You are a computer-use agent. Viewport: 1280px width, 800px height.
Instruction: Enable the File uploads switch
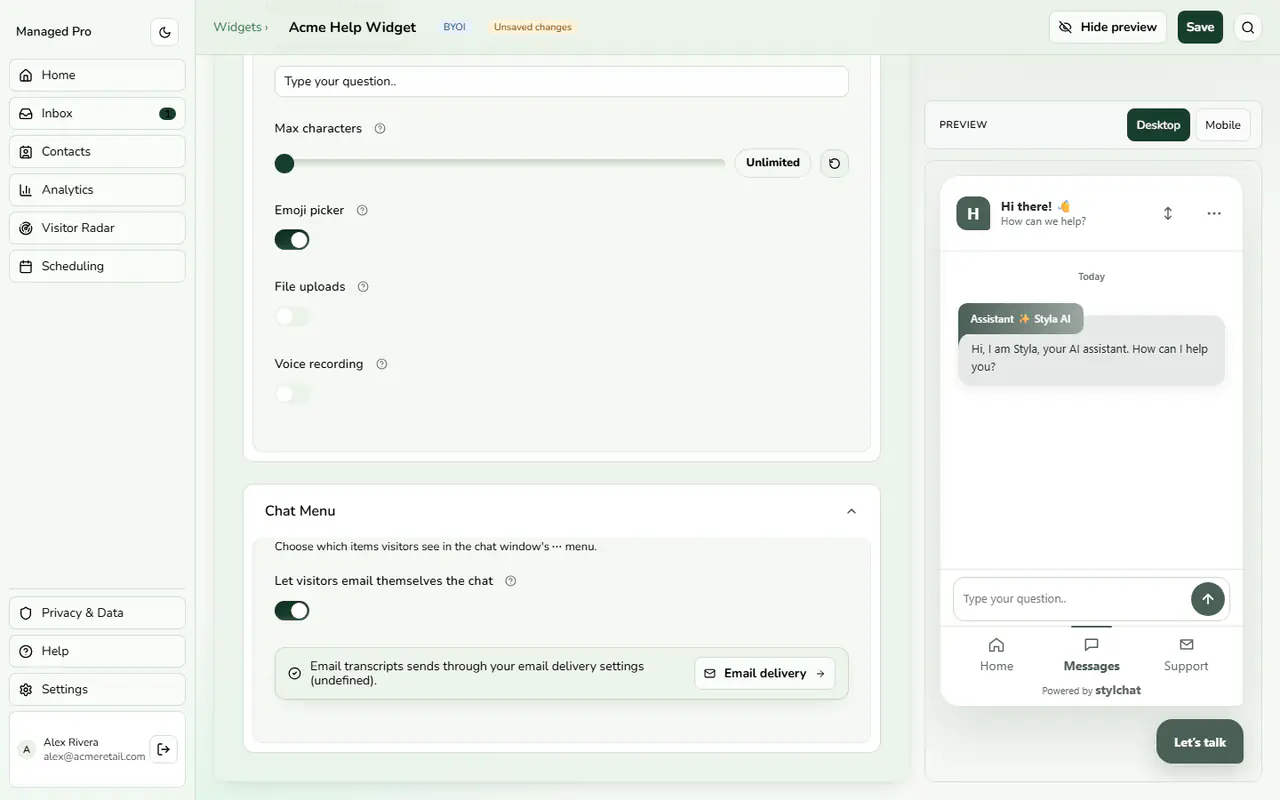[292, 316]
